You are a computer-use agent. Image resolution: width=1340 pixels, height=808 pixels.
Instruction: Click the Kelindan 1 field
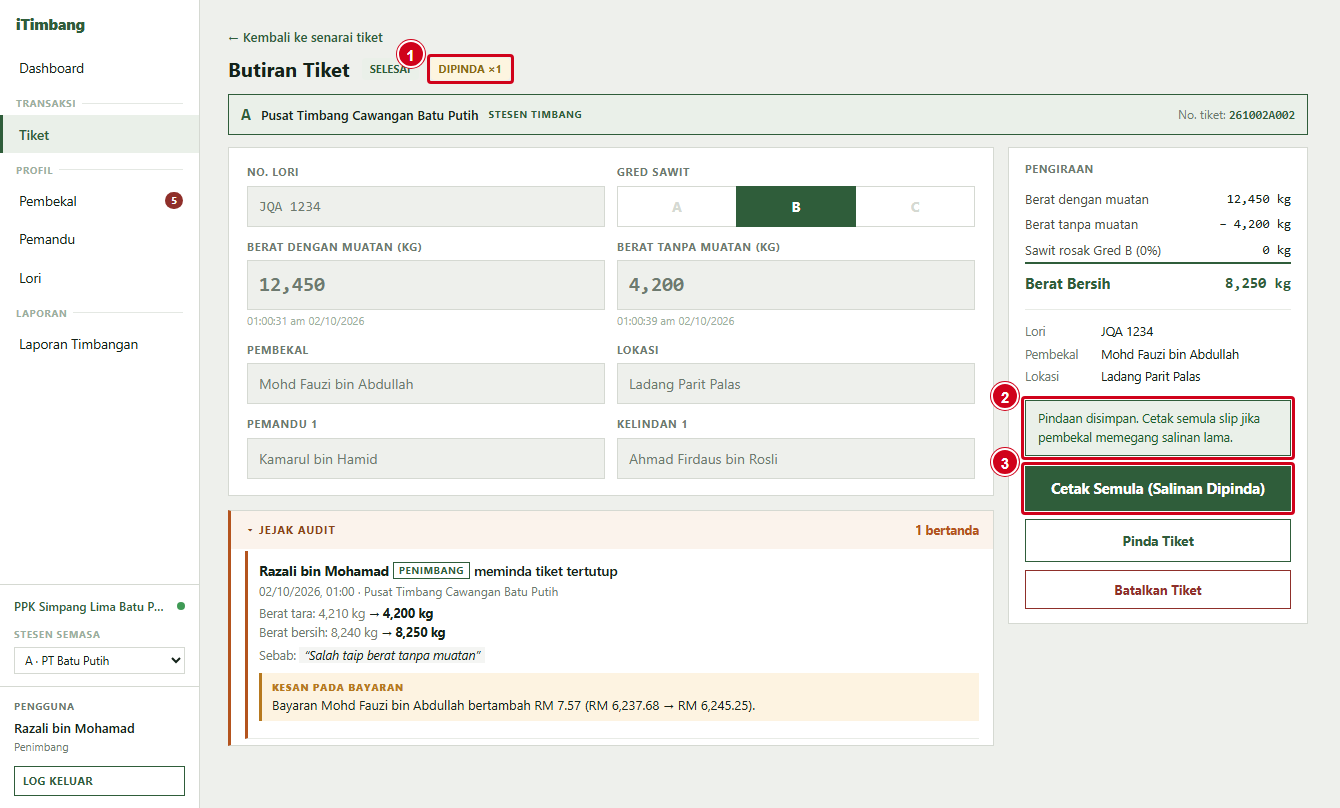pos(796,459)
